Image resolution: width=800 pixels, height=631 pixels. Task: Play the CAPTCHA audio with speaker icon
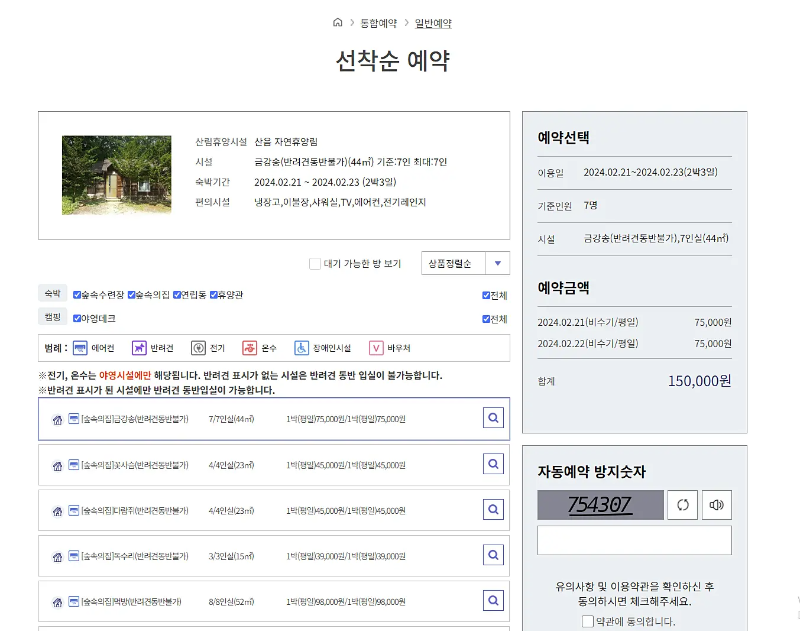(x=716, y=505)
